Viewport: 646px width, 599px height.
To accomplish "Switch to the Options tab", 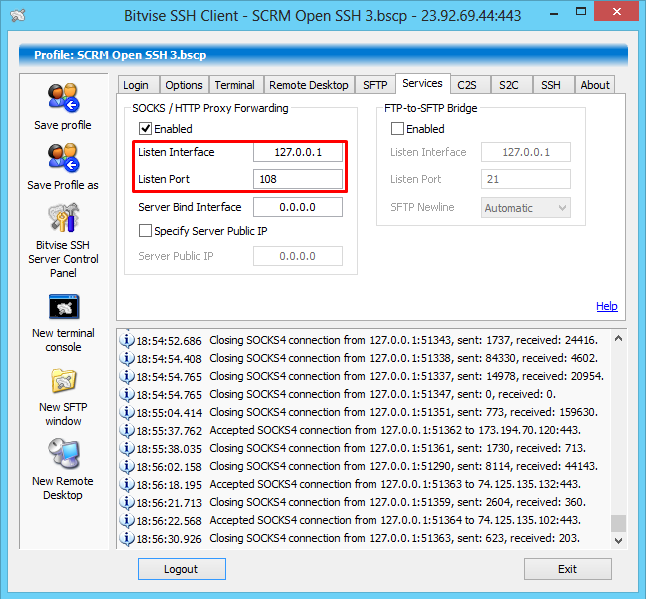I will (x=184, y=85).
